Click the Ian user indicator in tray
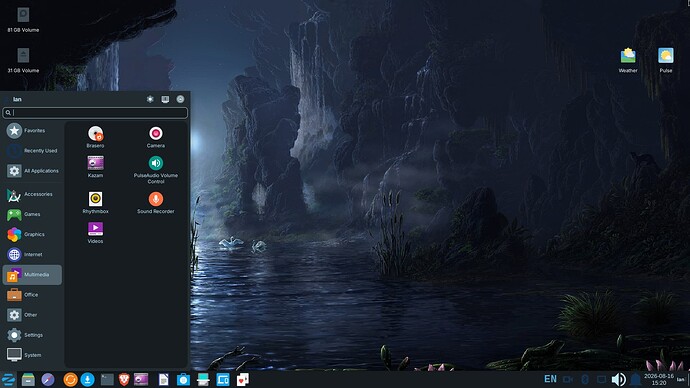 click(x=681, y=379)
